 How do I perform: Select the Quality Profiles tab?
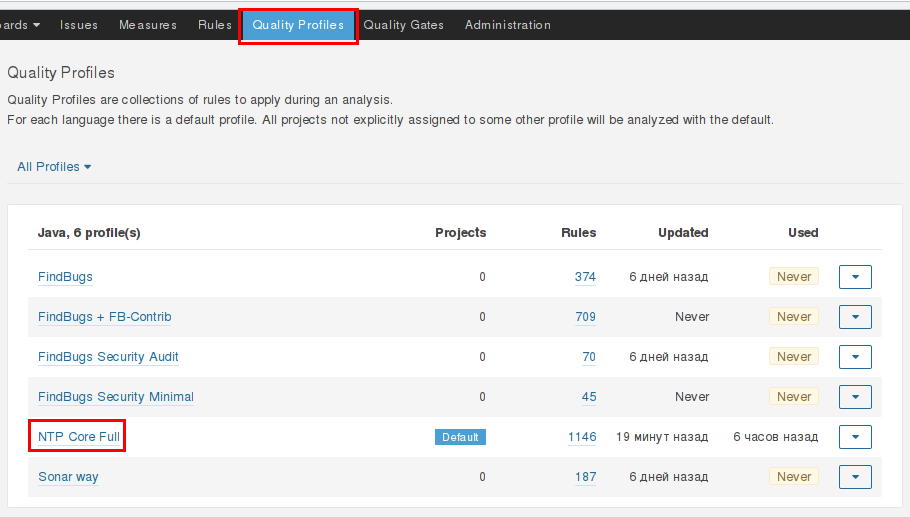pyautogui.click(x=298, y=26)
